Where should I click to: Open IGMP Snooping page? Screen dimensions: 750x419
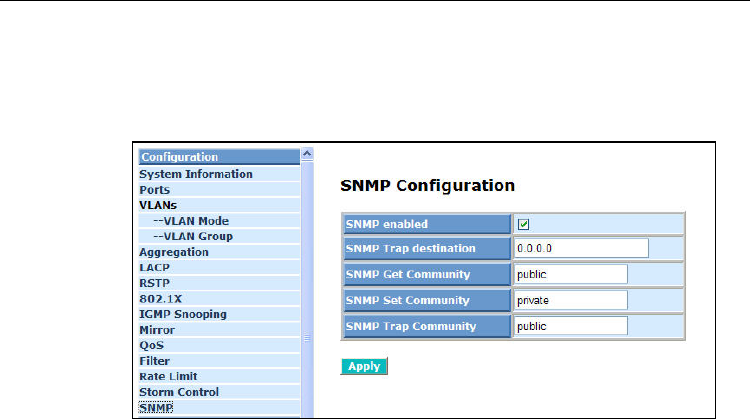point(183,314)
